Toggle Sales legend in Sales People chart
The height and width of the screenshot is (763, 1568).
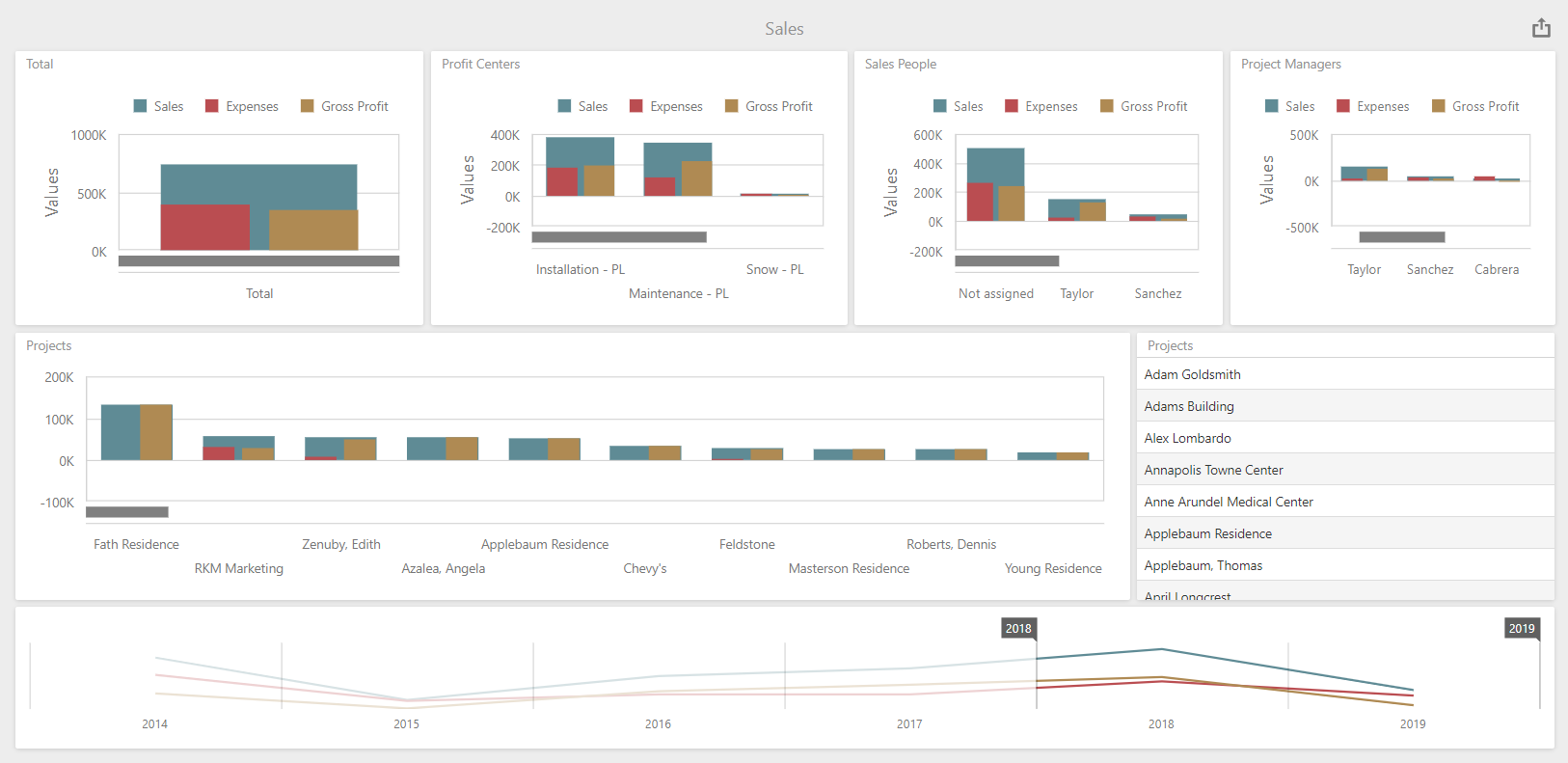pyautogui.click(x=958, y=106)
